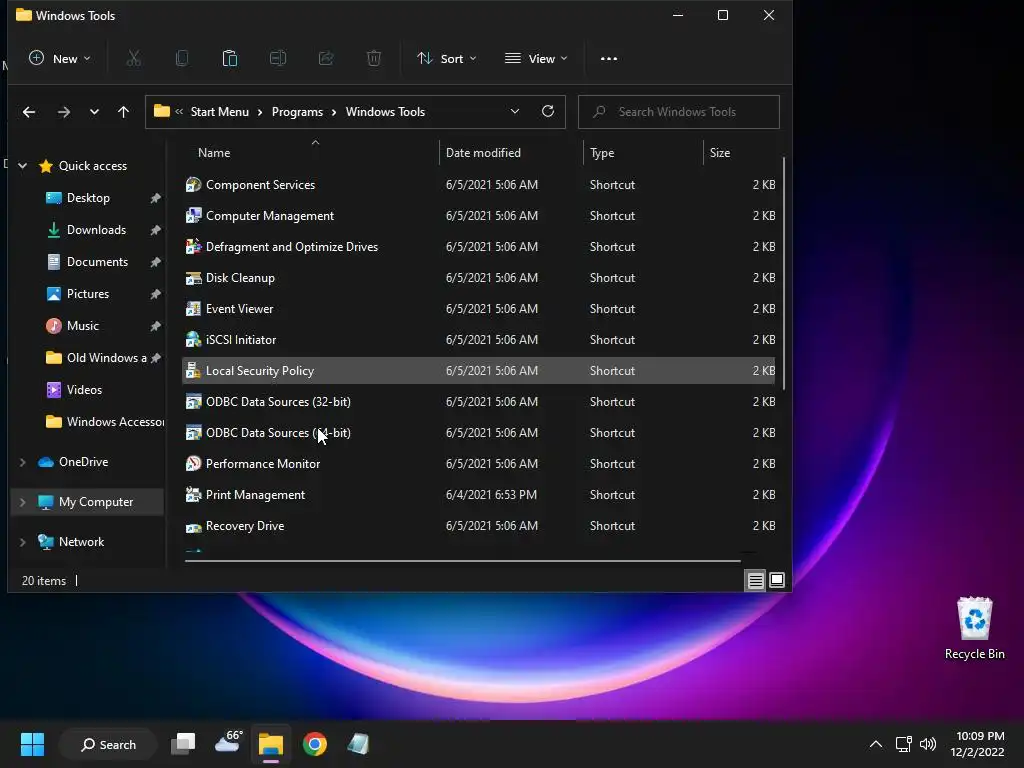Viewport: 1024px width, 768px height.
Task: Sort by Date modified column header
Action: click(x=483, y=153)
